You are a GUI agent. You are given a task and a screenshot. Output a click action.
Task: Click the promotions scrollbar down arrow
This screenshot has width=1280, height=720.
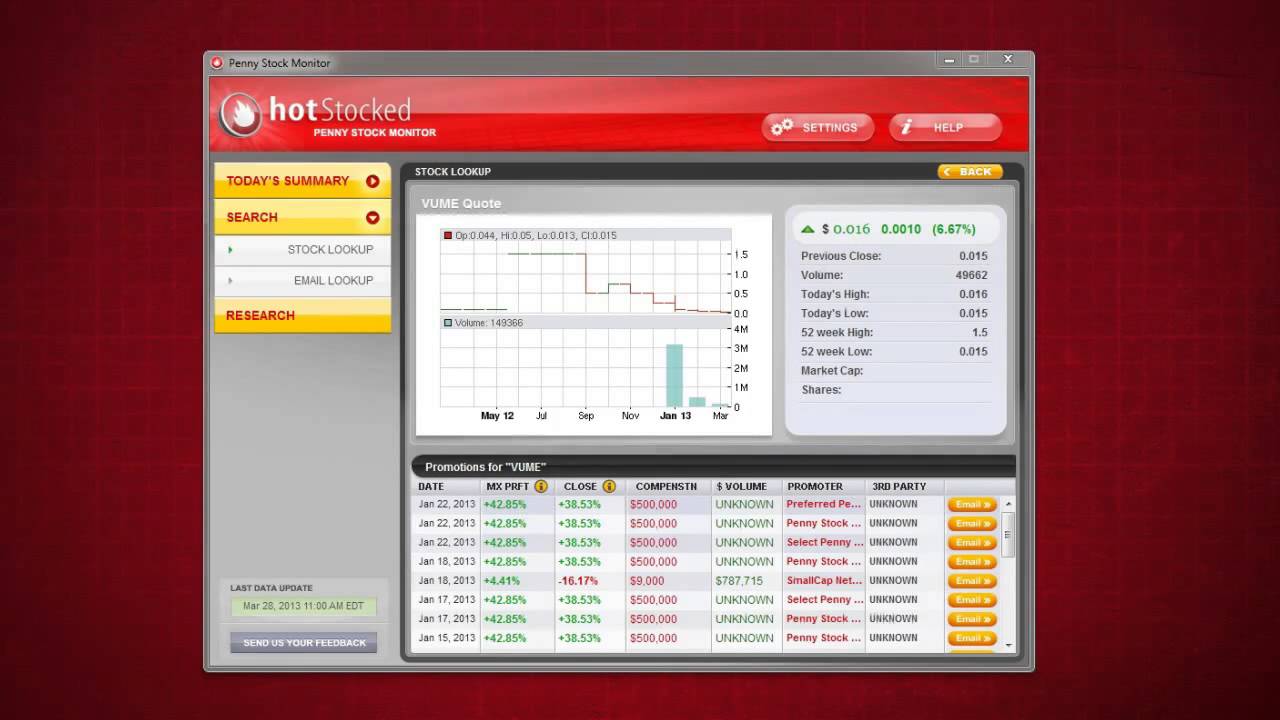click(1008, 645)
